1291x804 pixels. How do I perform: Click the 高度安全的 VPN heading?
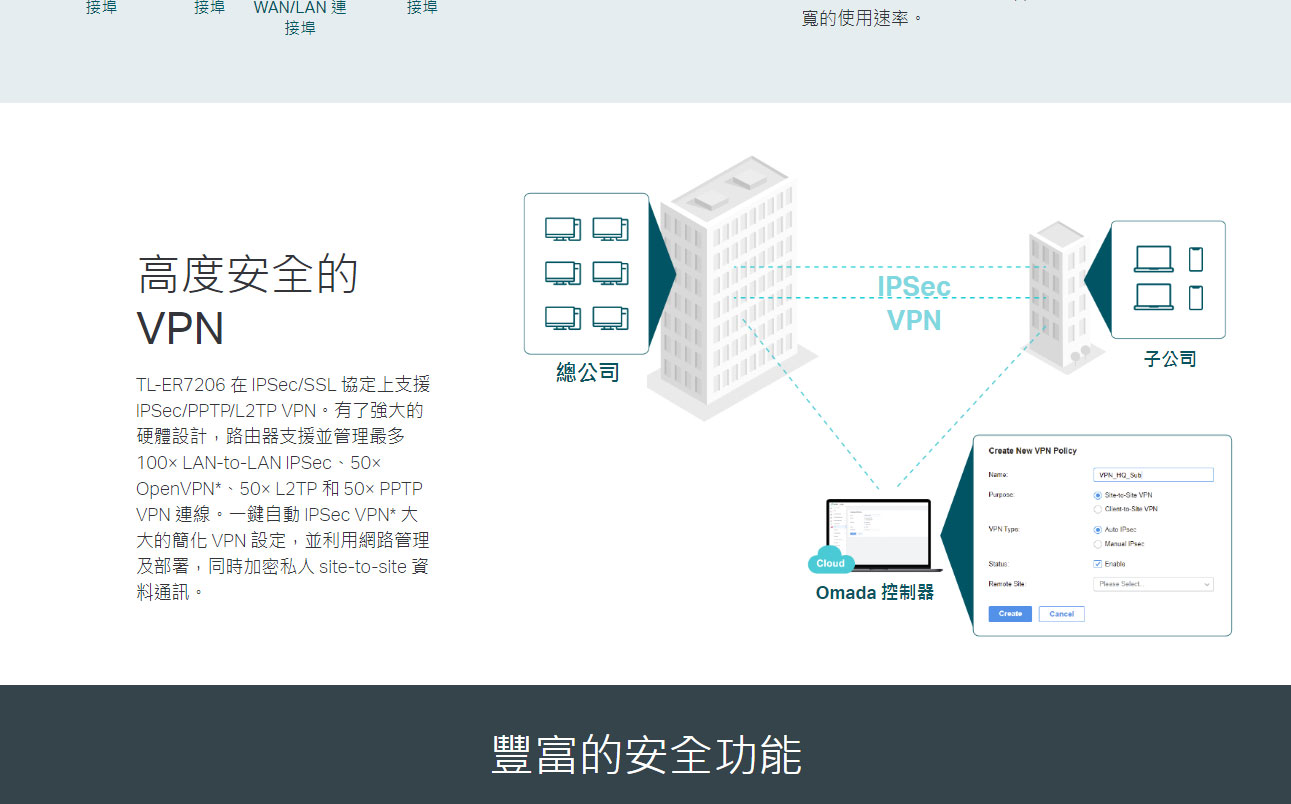[247, 300]
